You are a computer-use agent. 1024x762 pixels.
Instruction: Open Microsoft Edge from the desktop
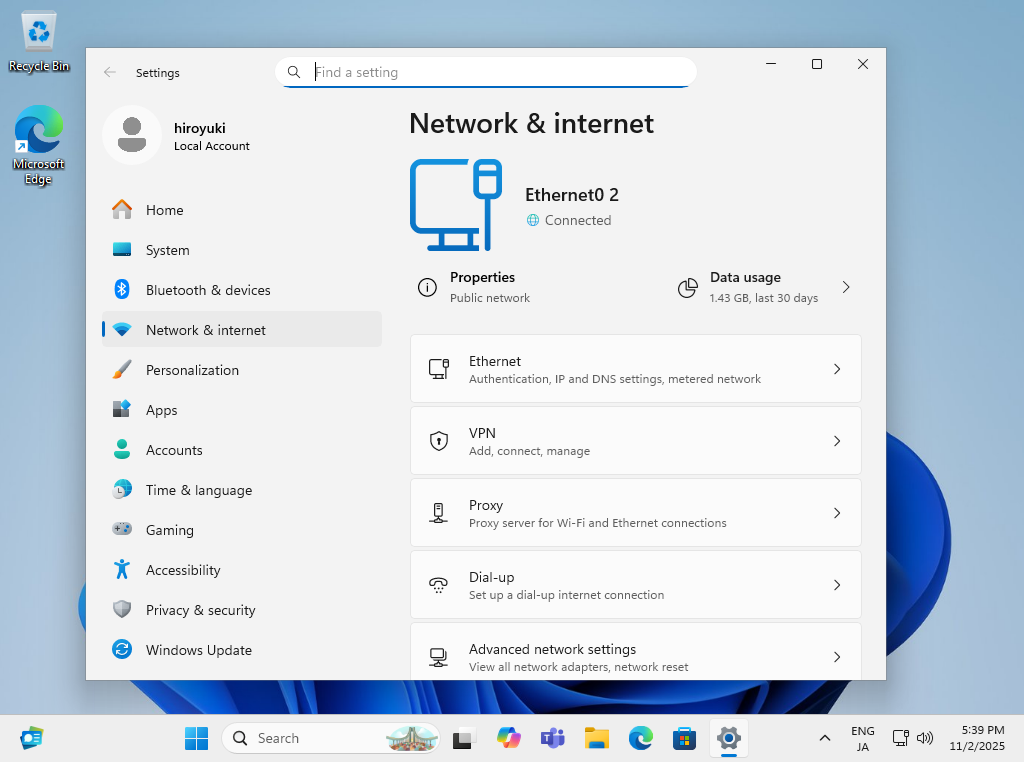pos(38,130)
